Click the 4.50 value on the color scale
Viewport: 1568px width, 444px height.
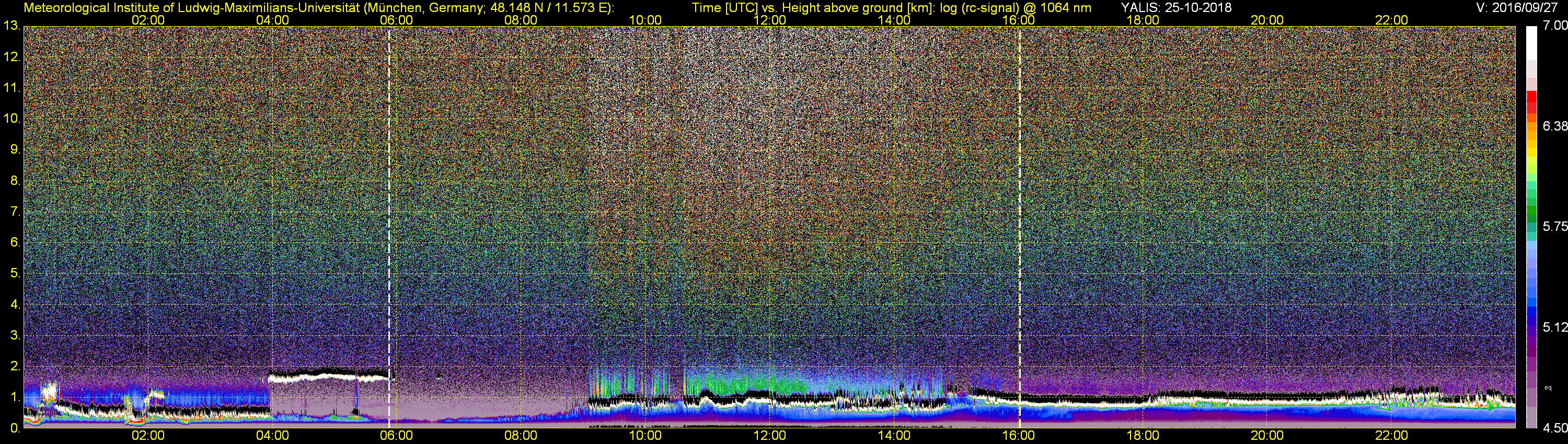[1554, 428]
